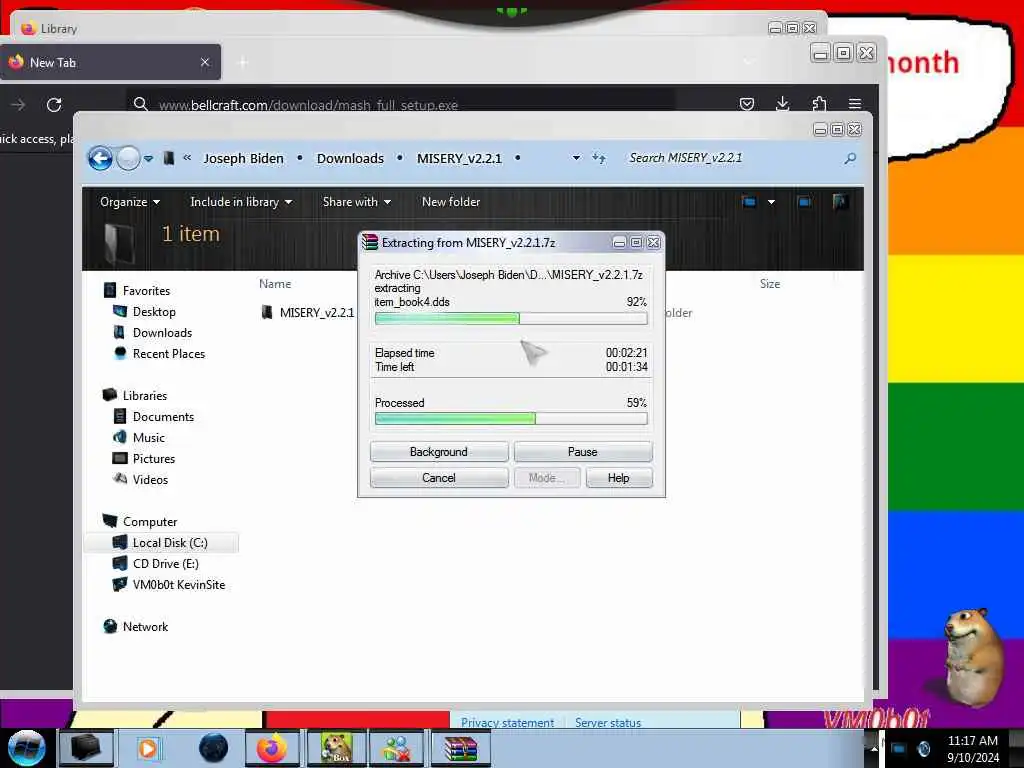Change view with the view icon
This screenshot has width=1024, height=768.
(x=749, y=202)
